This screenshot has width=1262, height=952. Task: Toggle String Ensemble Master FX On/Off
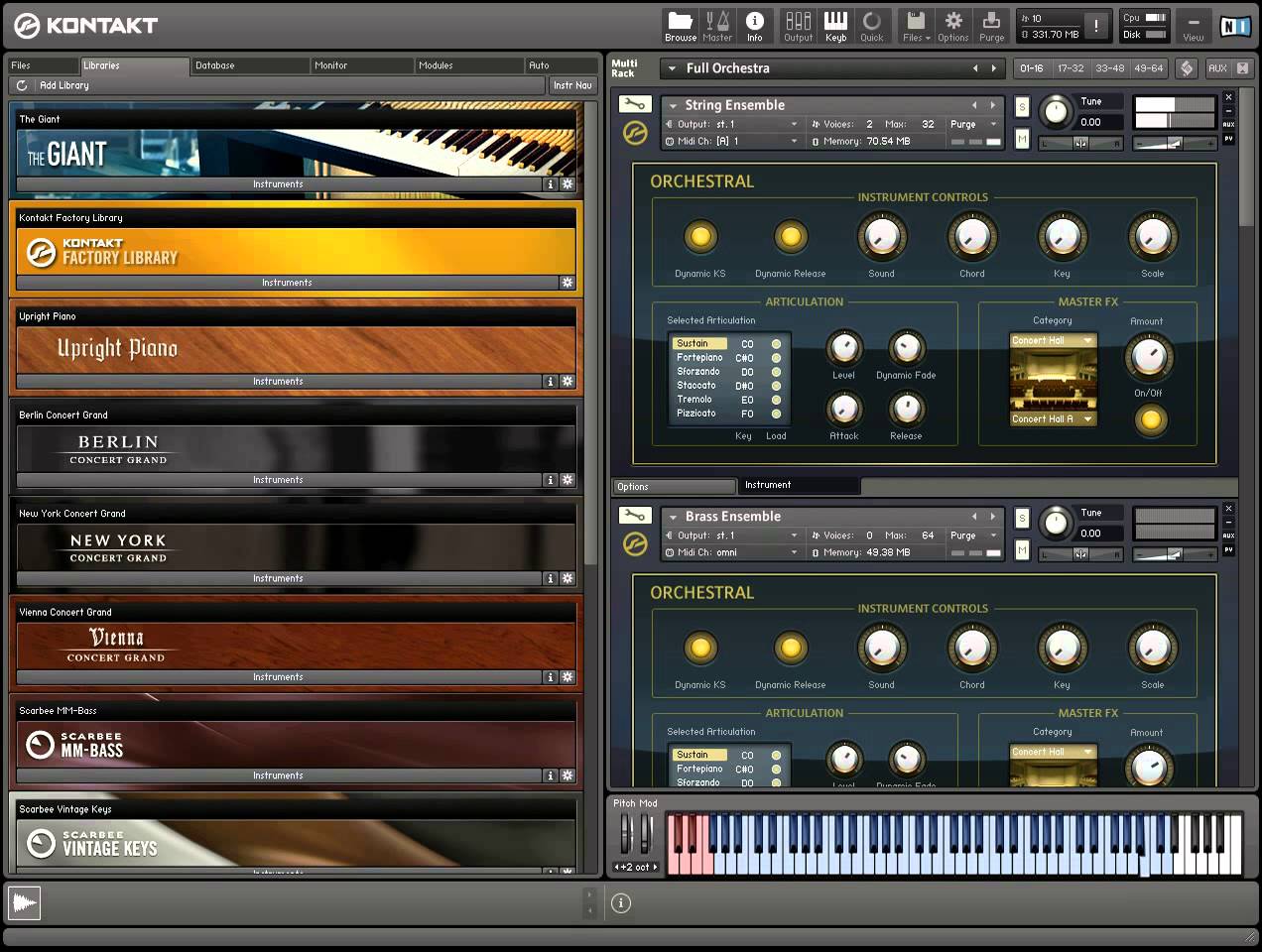tap(1151, 419)
